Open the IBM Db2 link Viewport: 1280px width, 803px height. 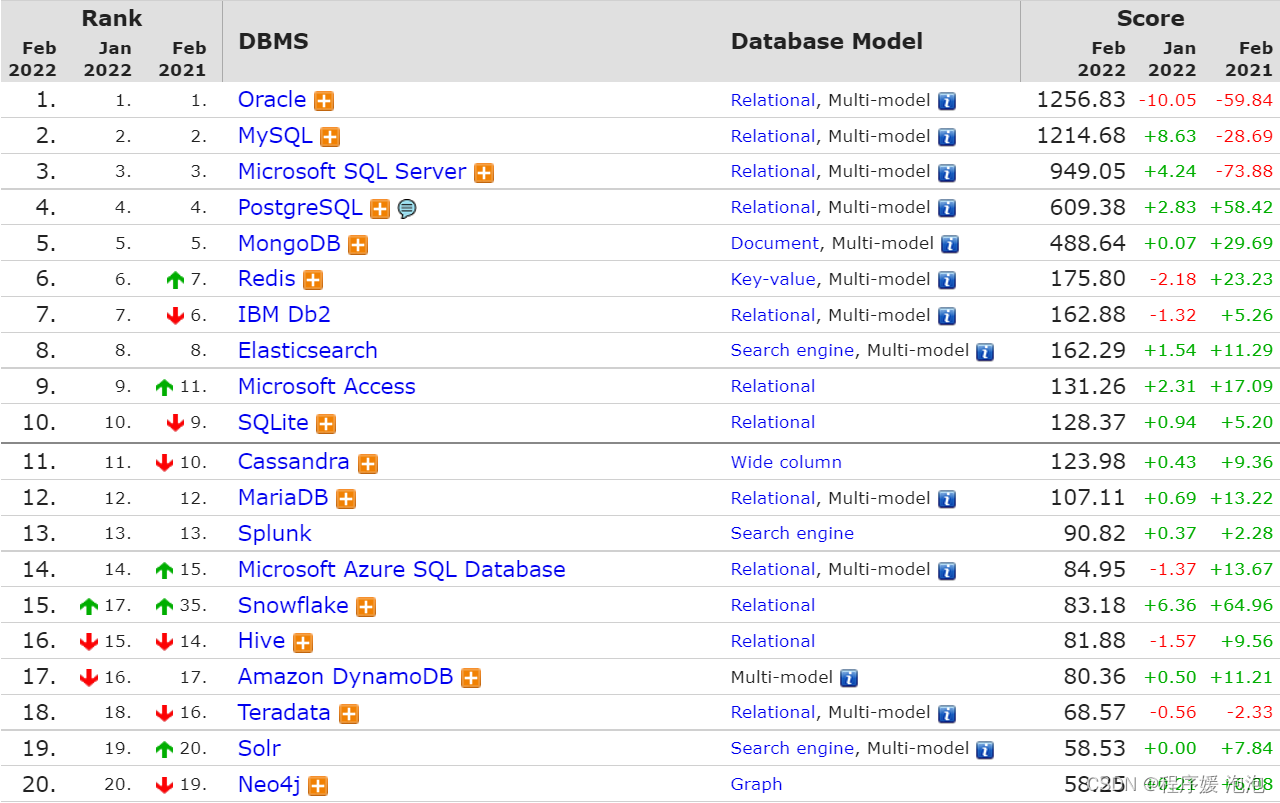284,315
